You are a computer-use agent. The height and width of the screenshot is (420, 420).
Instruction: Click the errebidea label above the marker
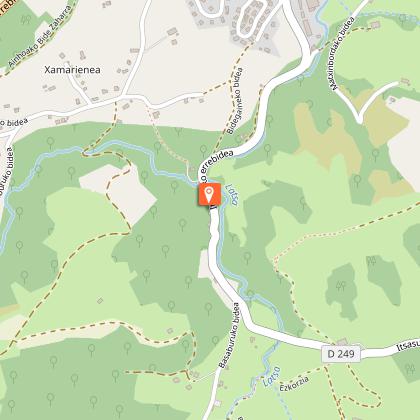pos(216,165)
